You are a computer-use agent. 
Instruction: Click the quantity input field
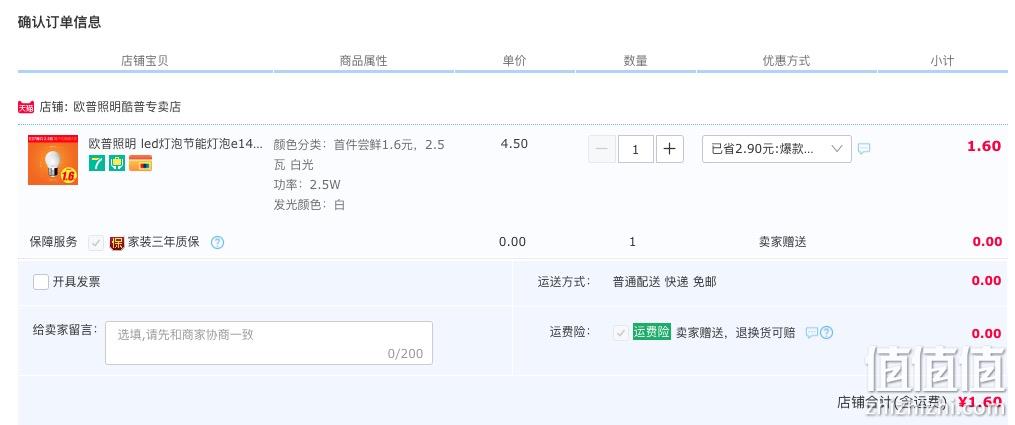[x=635, y=149]
